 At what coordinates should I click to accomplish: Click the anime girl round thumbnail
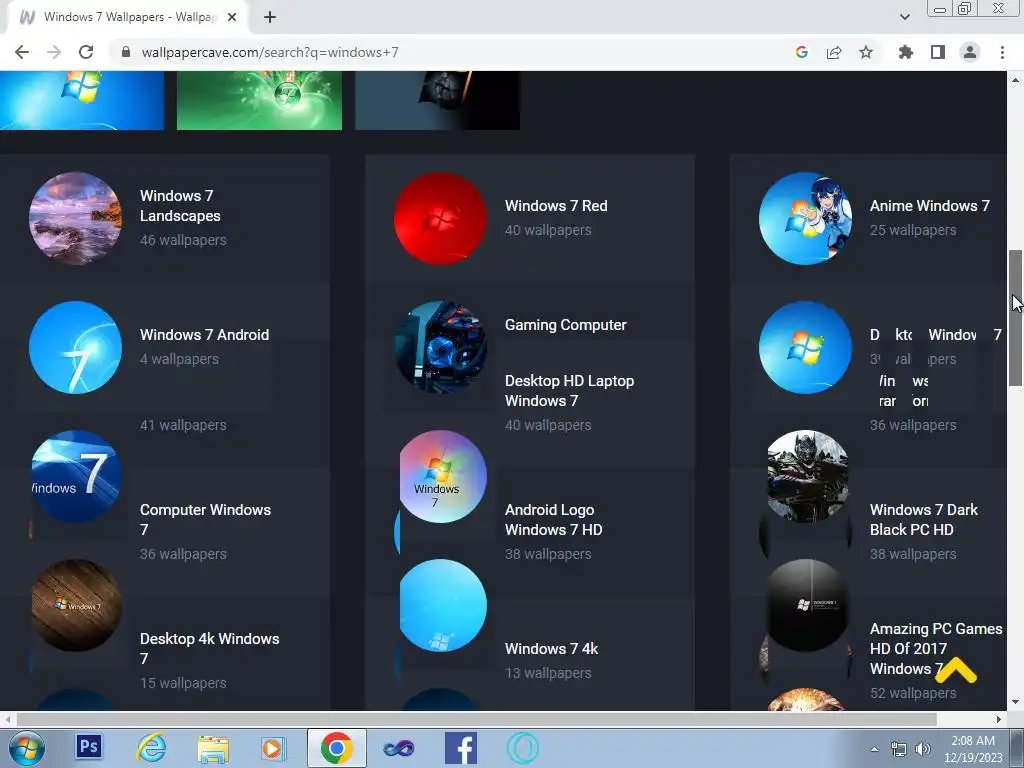805,218
